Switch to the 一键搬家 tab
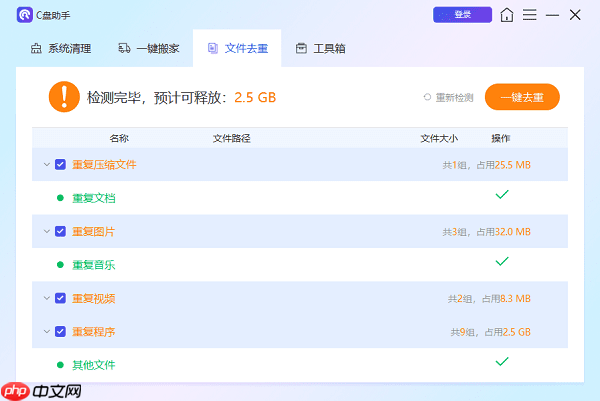Screen dimensions: 600x401 [x=149, y=49]
